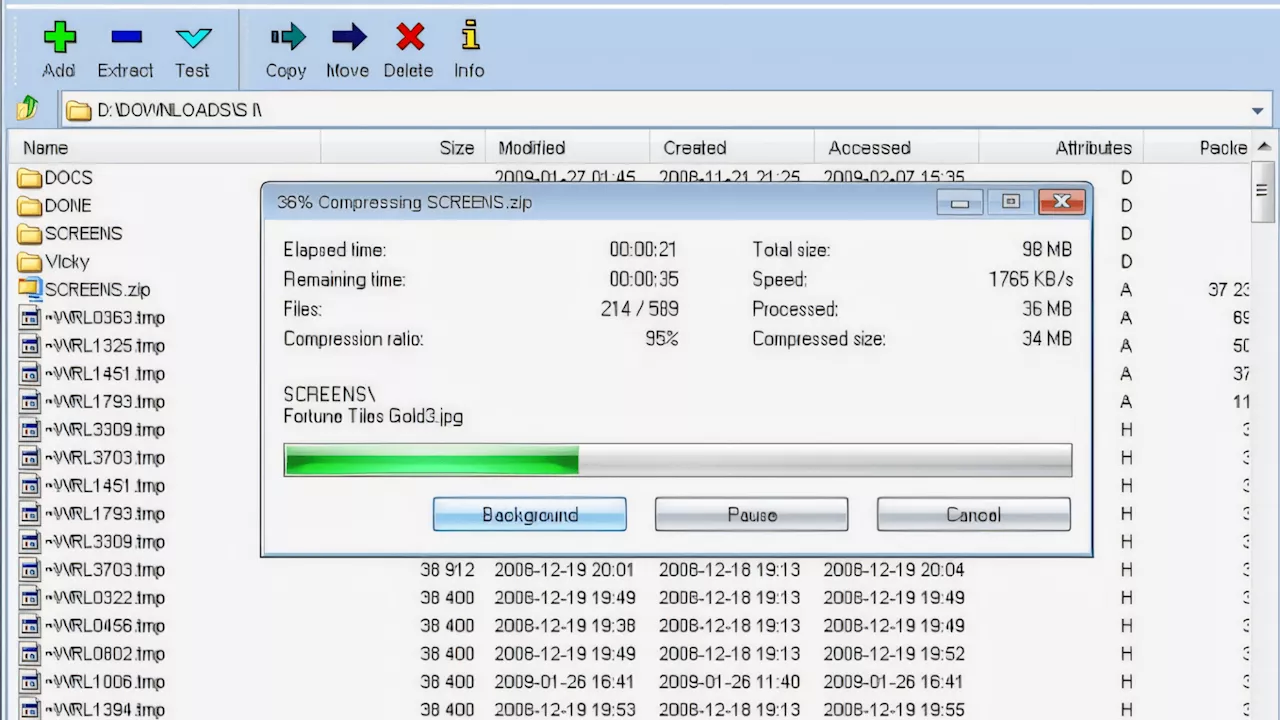This screenshot has width=1280, height=720.
Task: Select the DOCS folder icon
Action: [x=29, y=178]
